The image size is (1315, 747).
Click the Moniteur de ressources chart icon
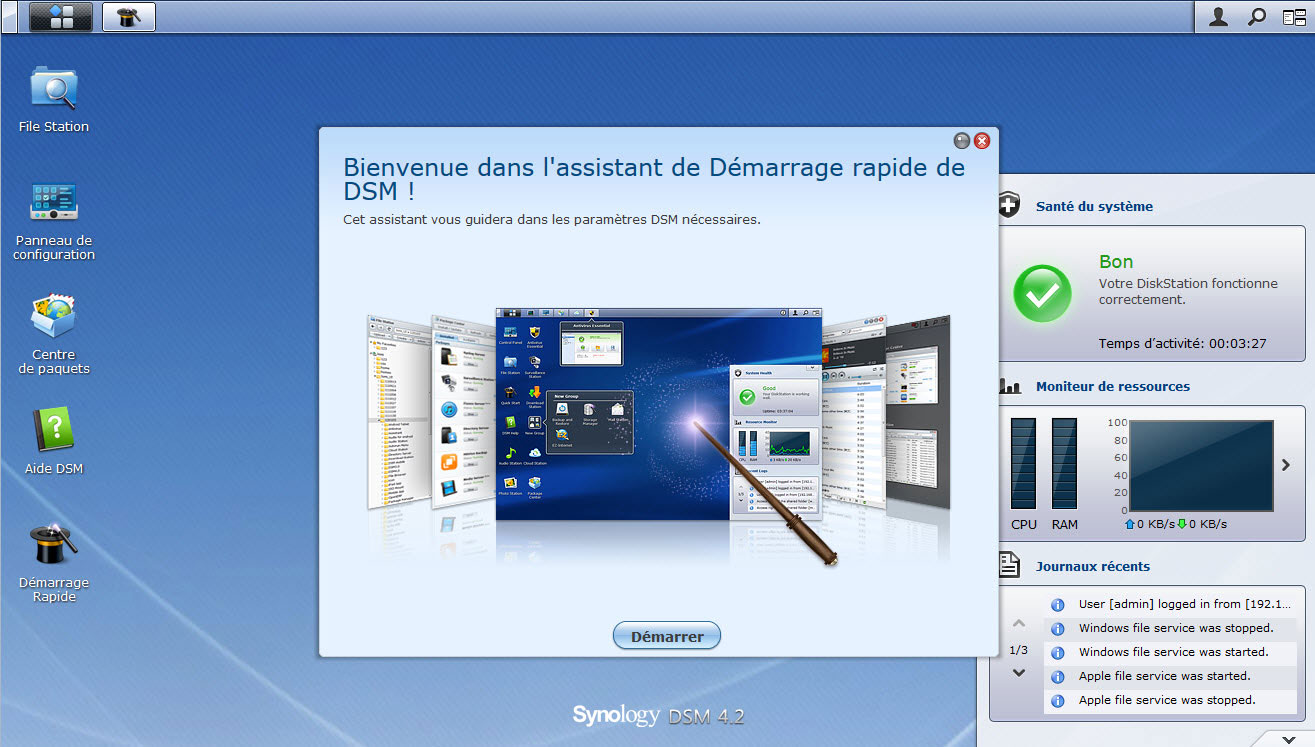click(x=1010, y=386)
